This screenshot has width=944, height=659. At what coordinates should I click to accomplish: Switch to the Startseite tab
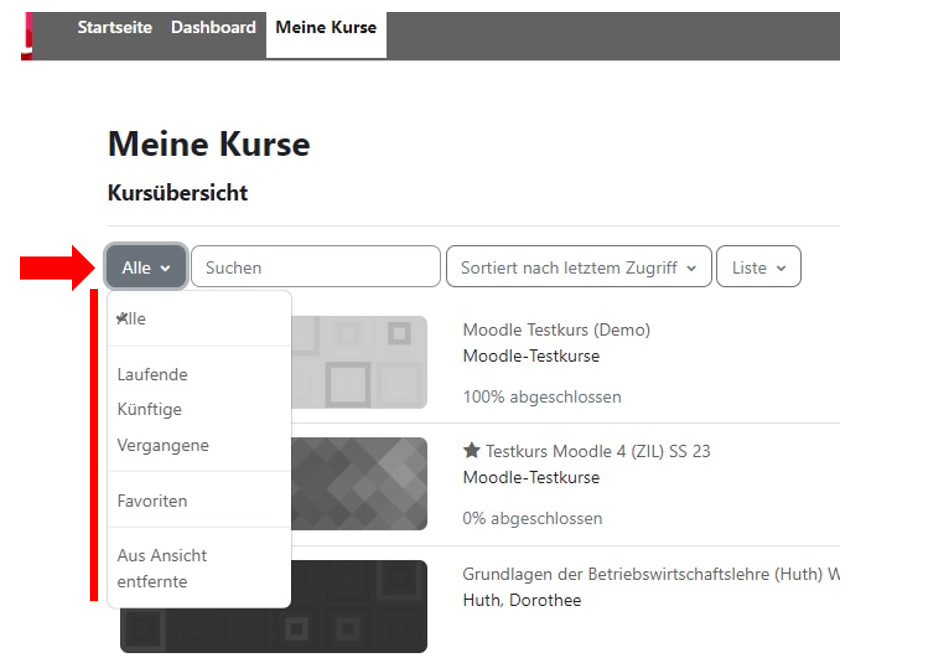tap(114, 27)
